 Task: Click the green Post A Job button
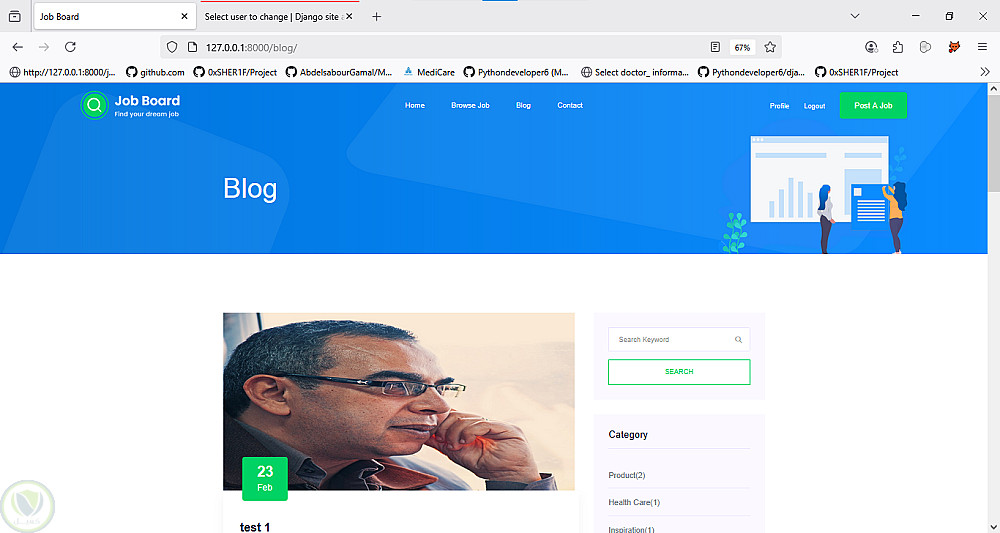click(x=873, y=106)
